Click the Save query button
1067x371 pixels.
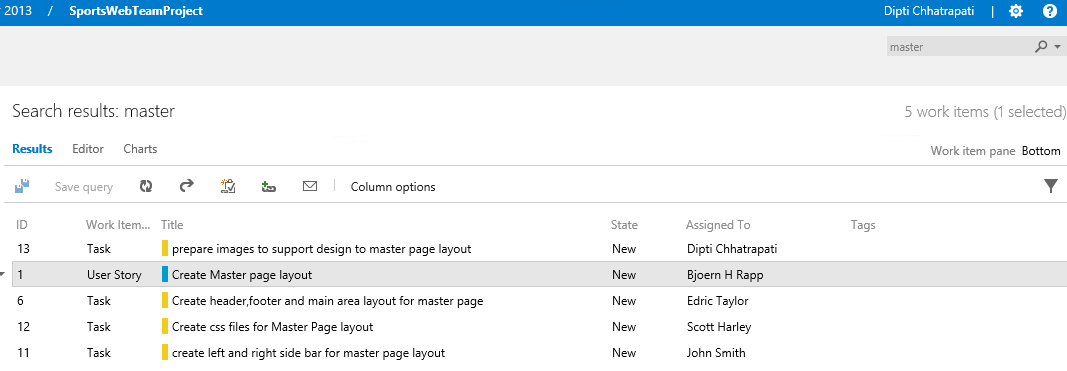coord(84,187)
